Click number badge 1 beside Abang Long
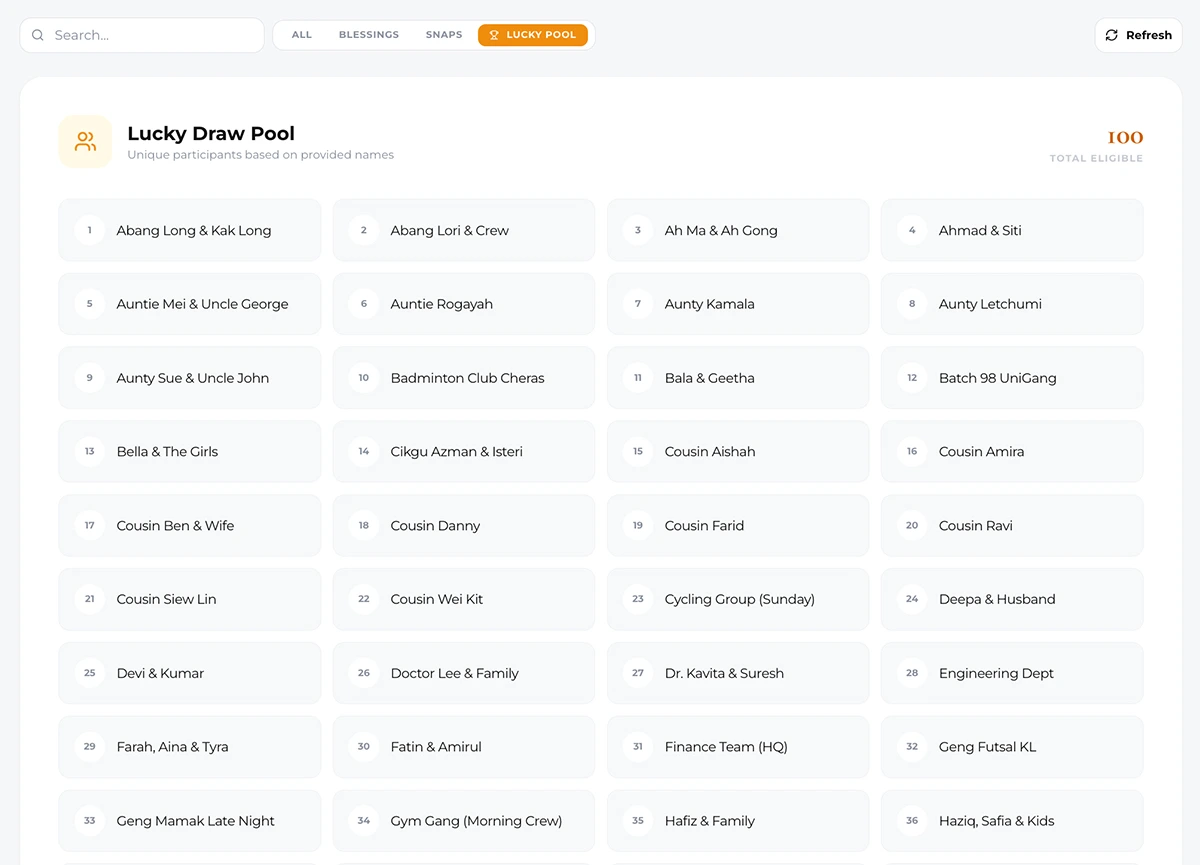 coord(90,230)
